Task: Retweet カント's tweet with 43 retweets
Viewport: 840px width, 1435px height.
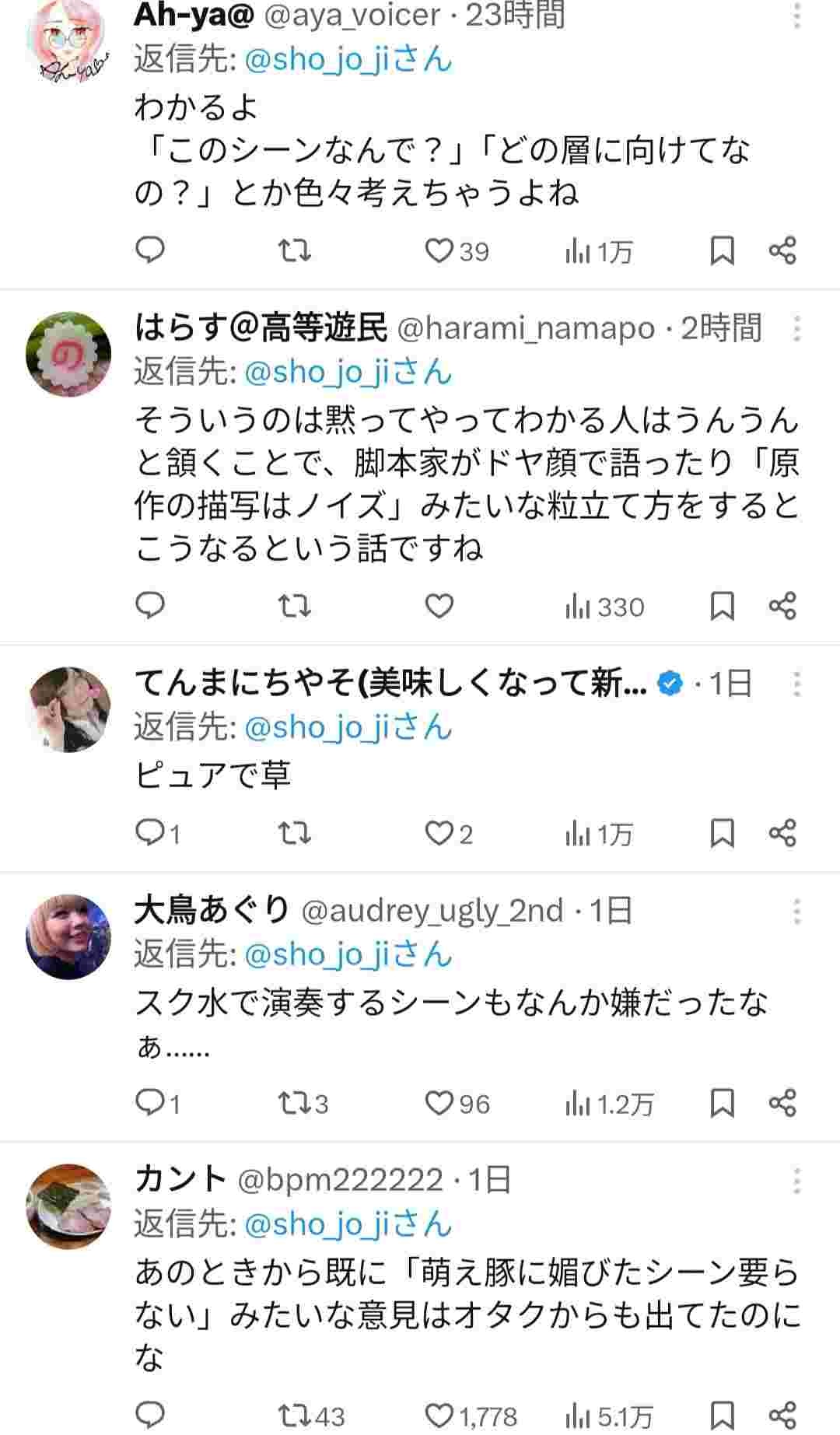Action: tap(295, 1414)
